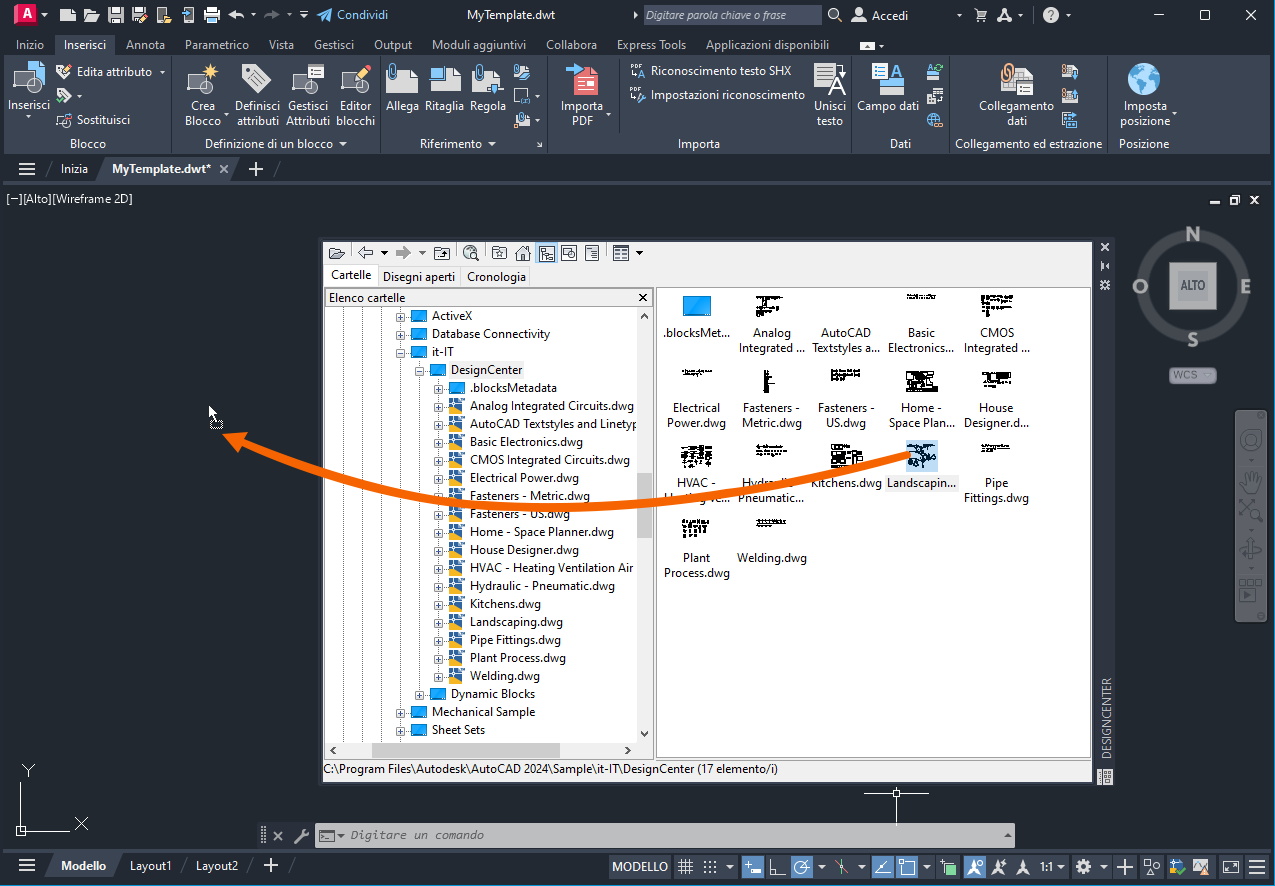Toggle polar tracking in status bar
The height and width of the screenshot is (886, 1275).
coord(801,866)
